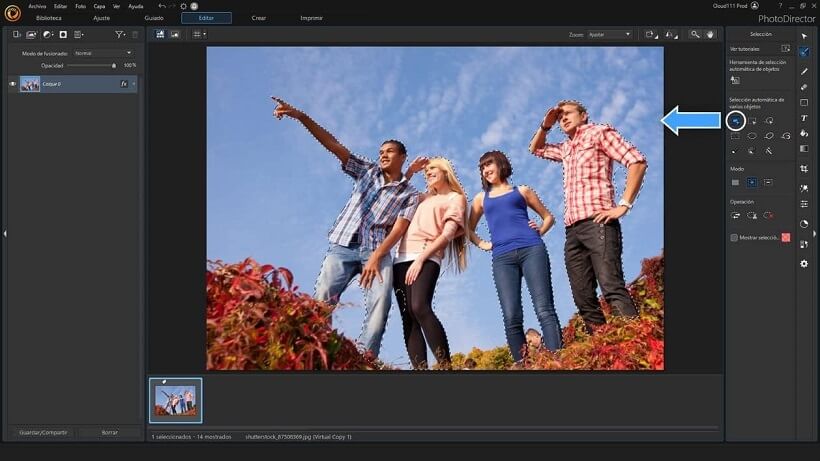The image size is (820, 461).
Task: Select the Crop tool
Action: pyautogui.click(x=804, y=169)
